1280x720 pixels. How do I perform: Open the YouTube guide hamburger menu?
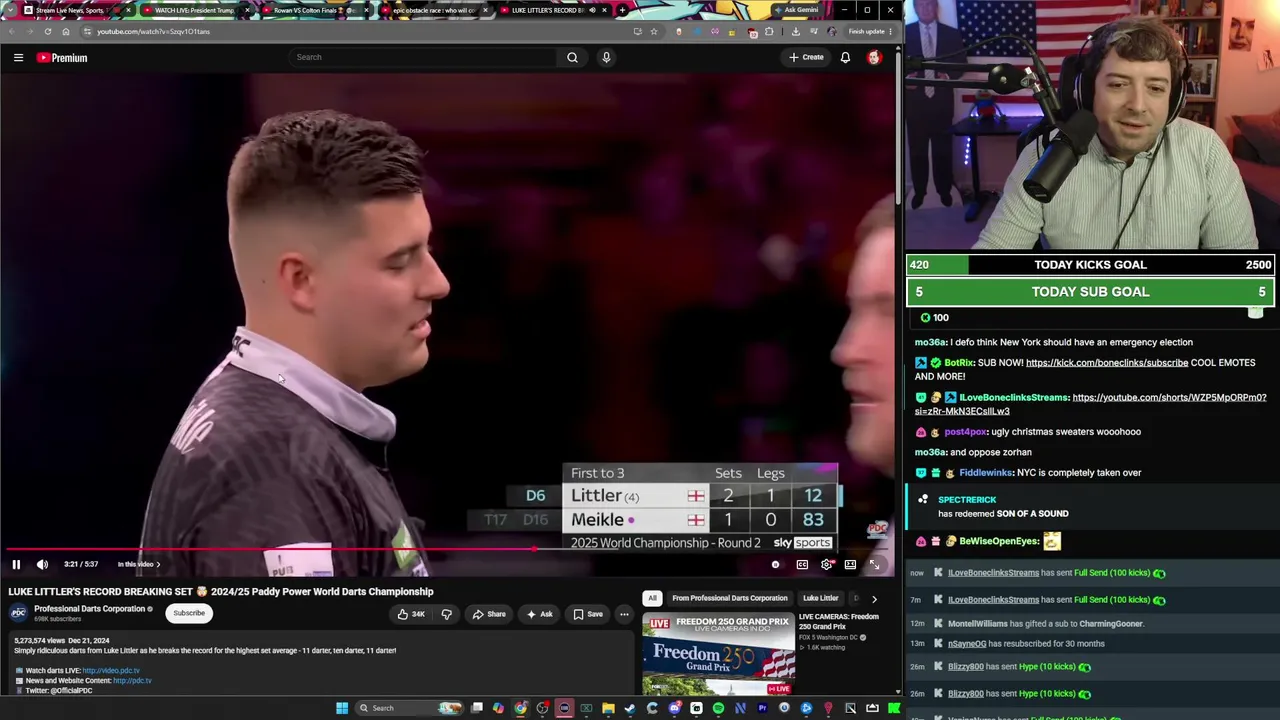18,58
